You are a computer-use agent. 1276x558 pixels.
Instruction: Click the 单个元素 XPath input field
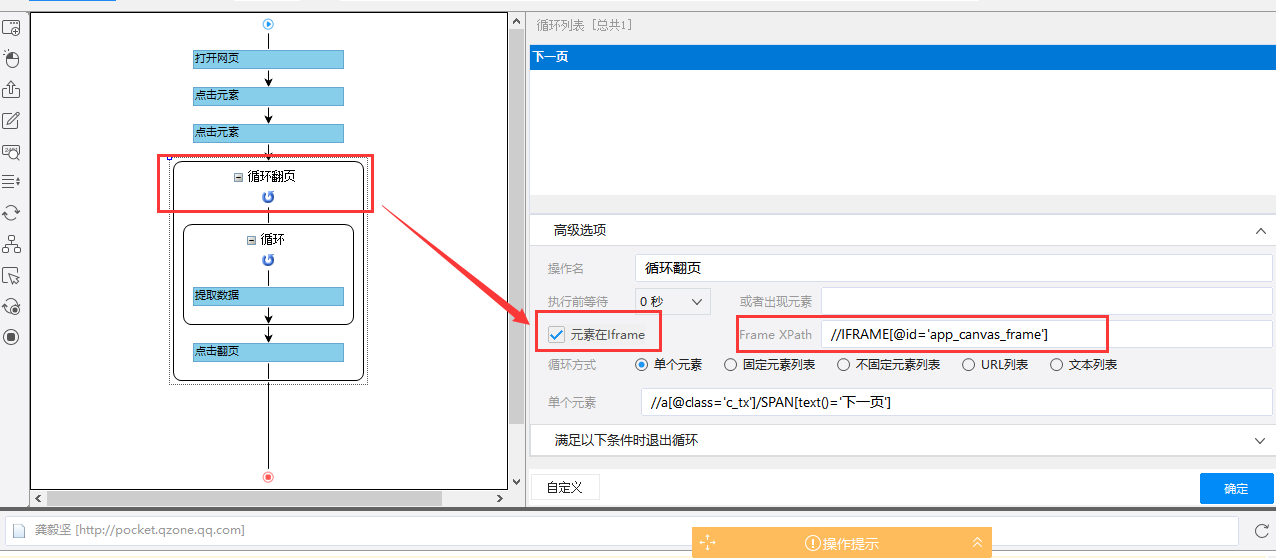tap(956, 402)
